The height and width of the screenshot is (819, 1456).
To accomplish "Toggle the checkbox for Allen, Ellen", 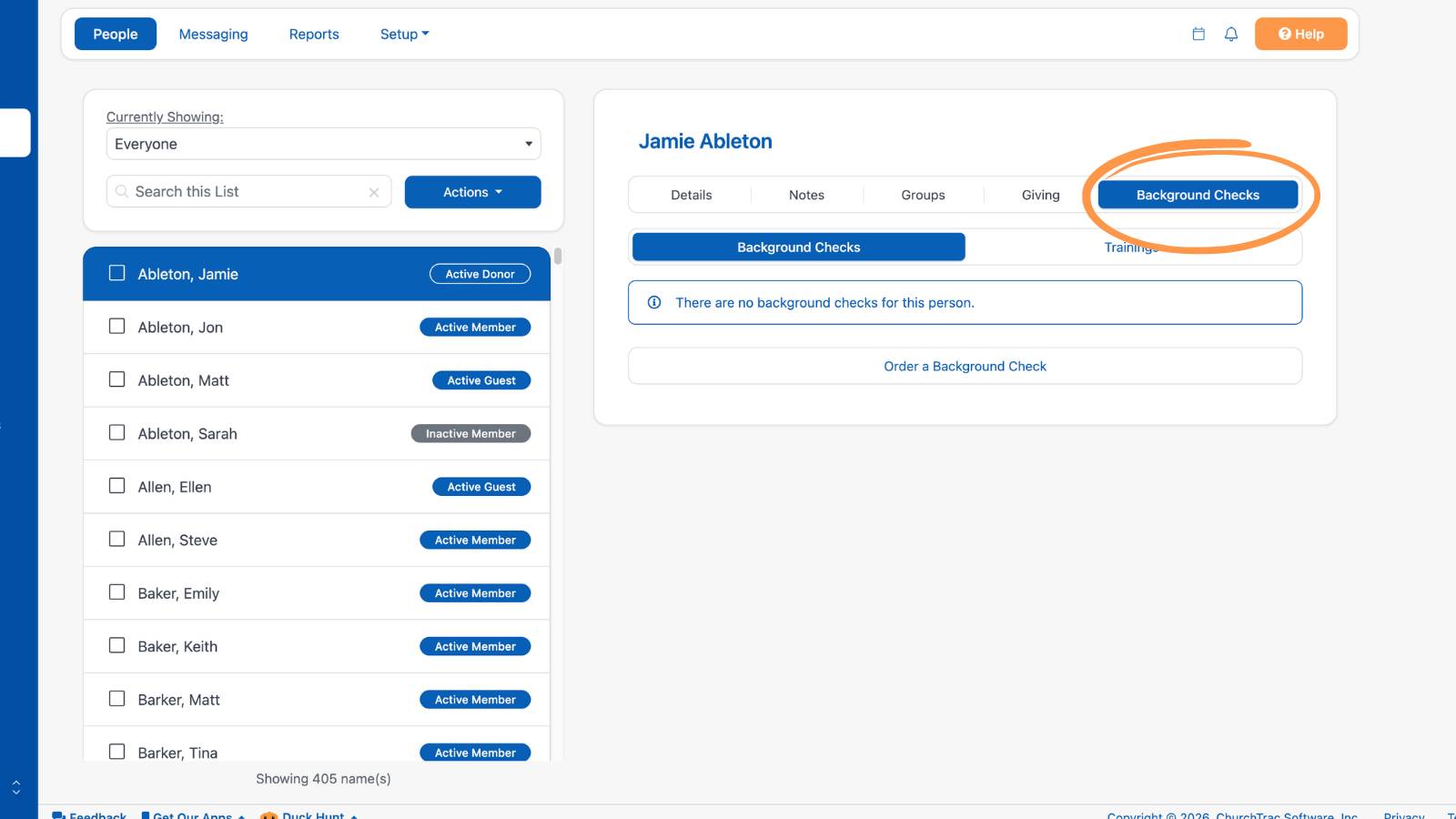I will pyautogui.click(x=117, y=486).
